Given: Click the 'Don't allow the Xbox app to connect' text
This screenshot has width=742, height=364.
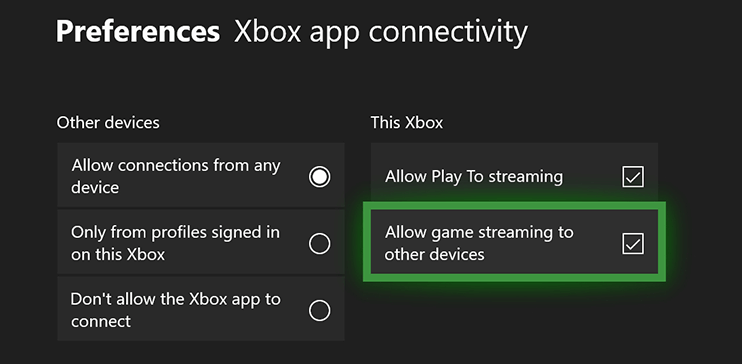Looking at the screenshot, I should click(x=176, y=311).
